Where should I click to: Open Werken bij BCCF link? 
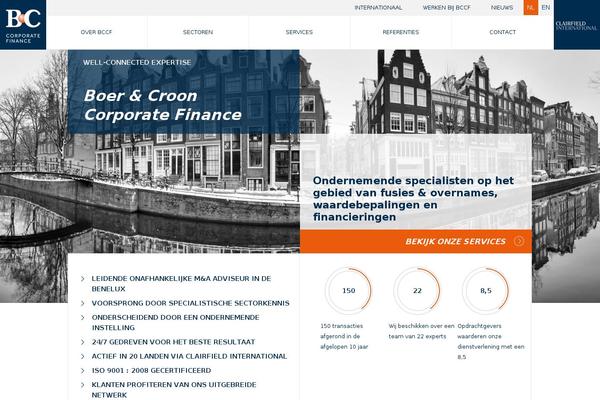point(447,8)
